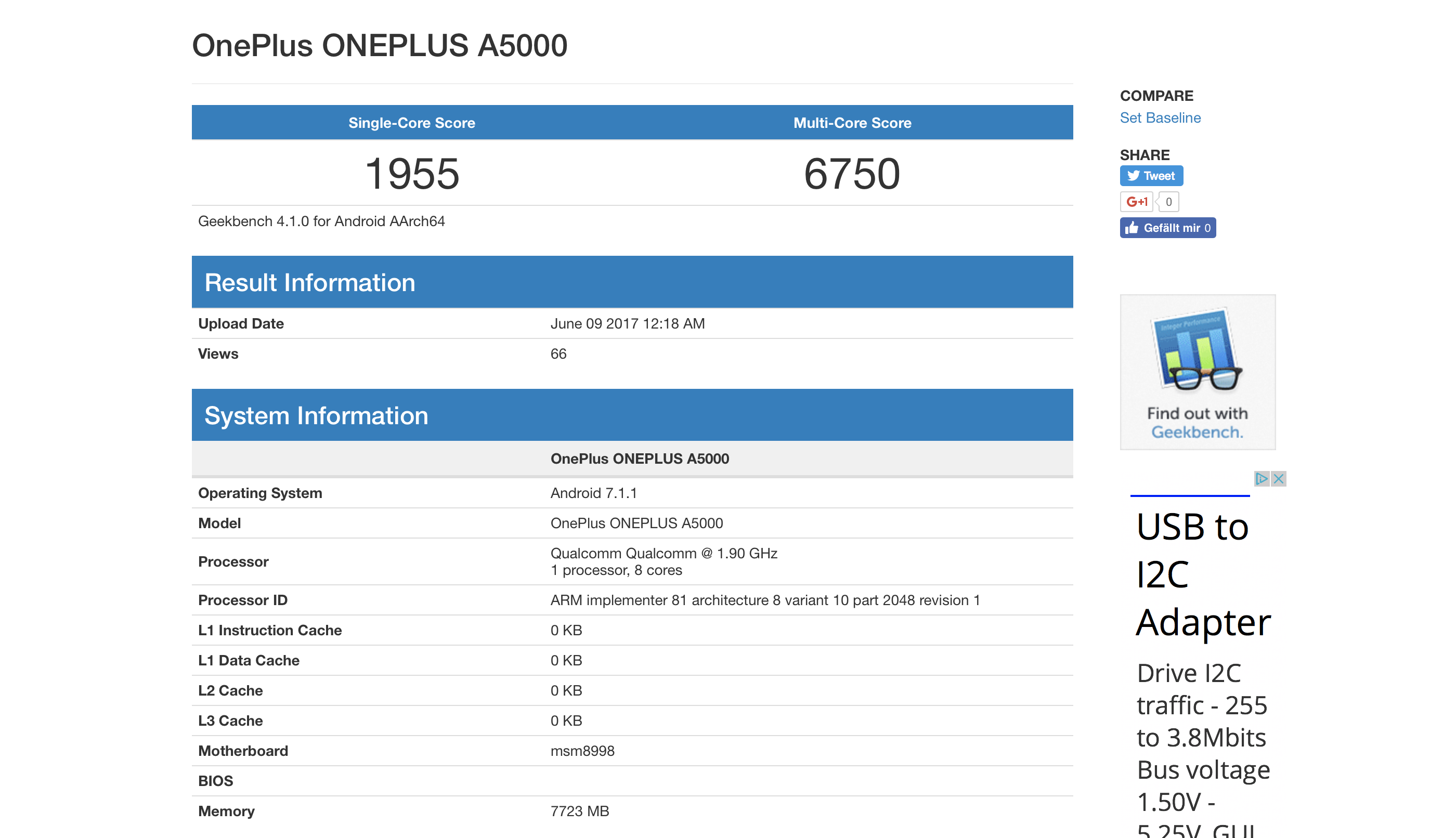Click the Operating System label
Image resolution: width=1456 pixels, height=838 pixels.
click(259, 493)
